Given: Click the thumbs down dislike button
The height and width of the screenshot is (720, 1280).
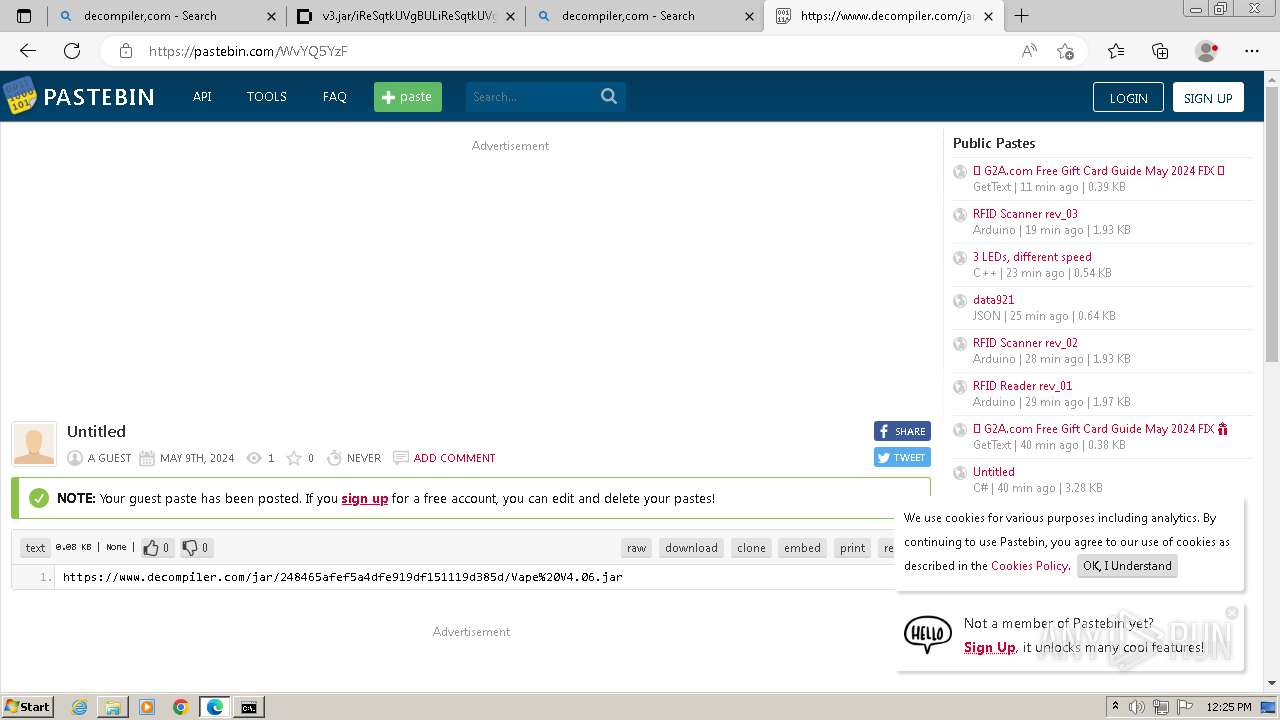Looking at the screenshot, I should point(195,547).
